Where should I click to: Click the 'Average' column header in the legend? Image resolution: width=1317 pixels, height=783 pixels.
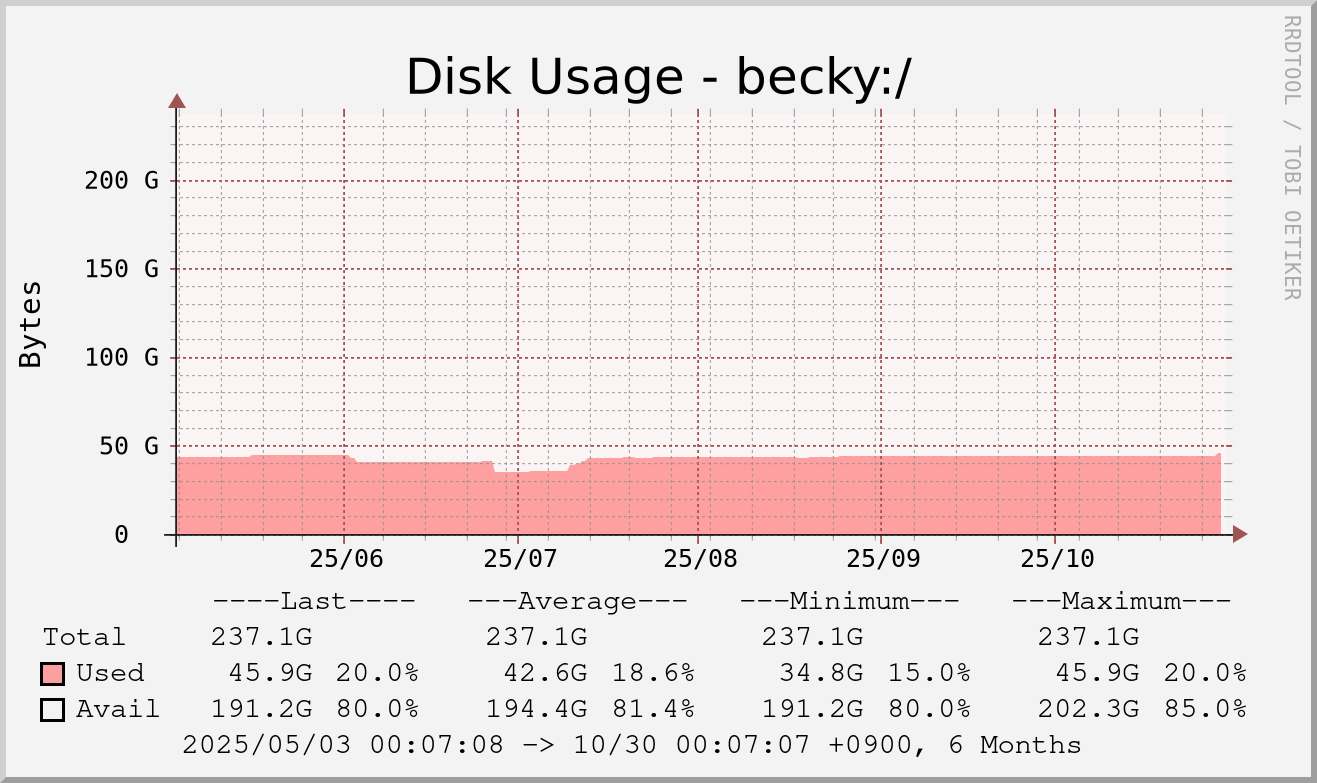click(x=577, y=601)
